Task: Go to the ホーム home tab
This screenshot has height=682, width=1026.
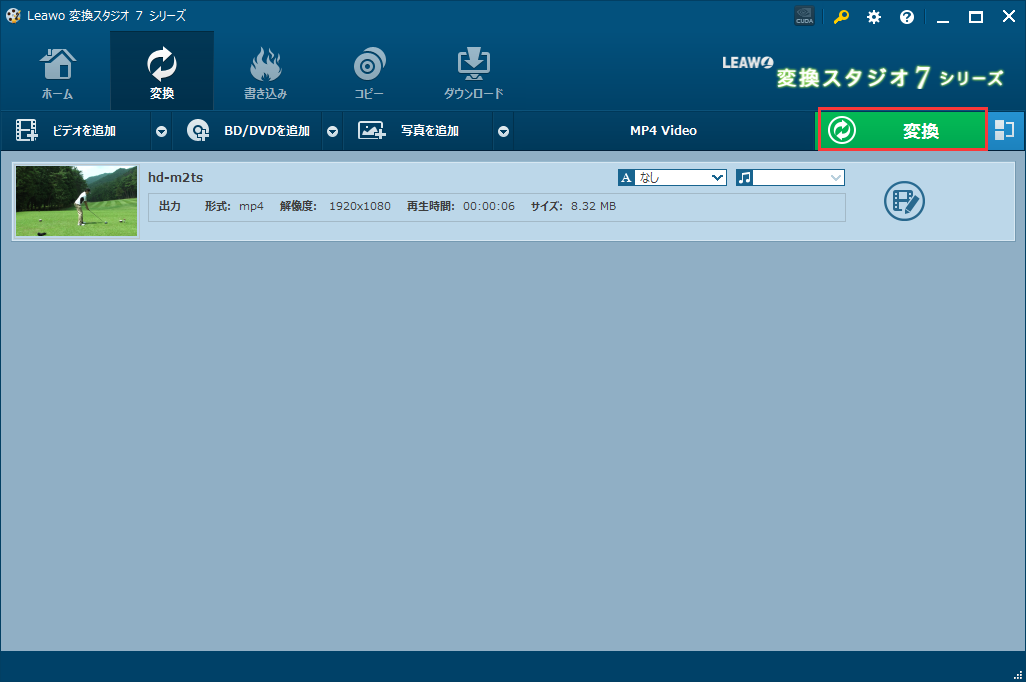Action: point(57,73)
